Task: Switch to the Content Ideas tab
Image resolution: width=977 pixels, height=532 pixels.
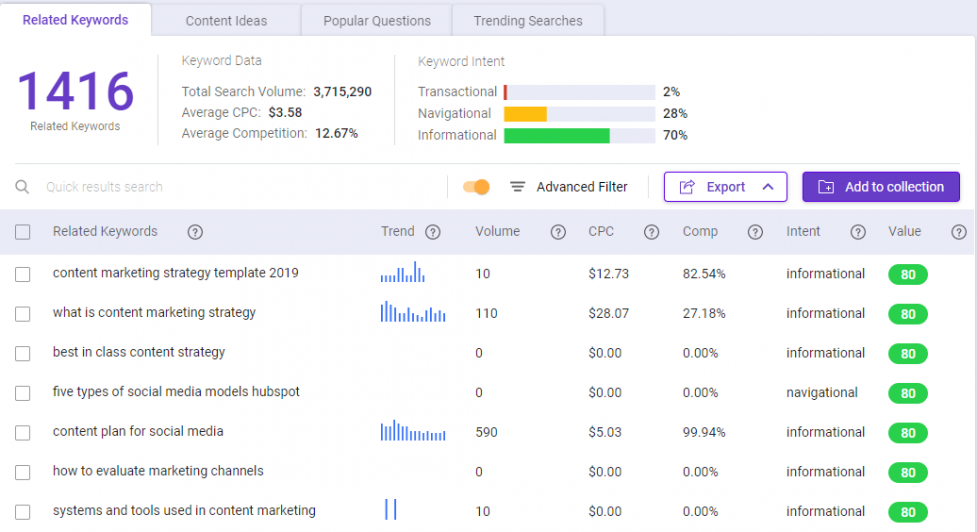Action: pyautogui.click(x=226, y=21)
